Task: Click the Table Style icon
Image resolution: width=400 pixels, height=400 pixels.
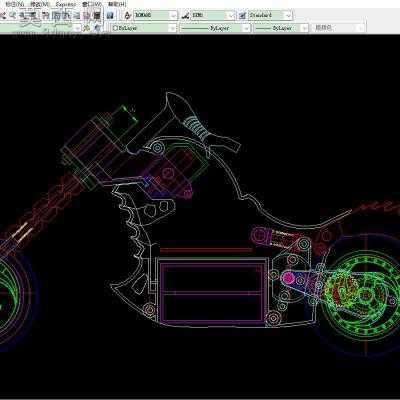Action: 242,15
